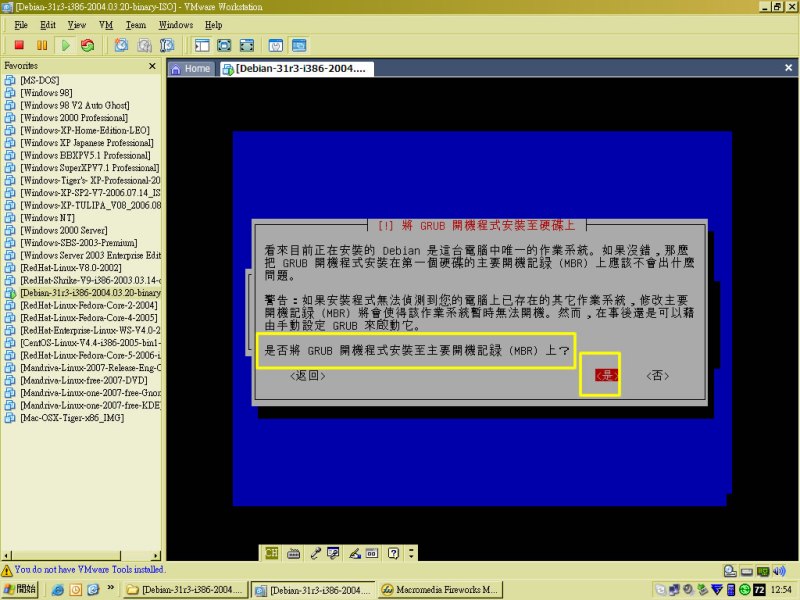Expand the Quick Launch overflow chevron
This screenshot has height=600, width=800.
[x=111, y=590]
